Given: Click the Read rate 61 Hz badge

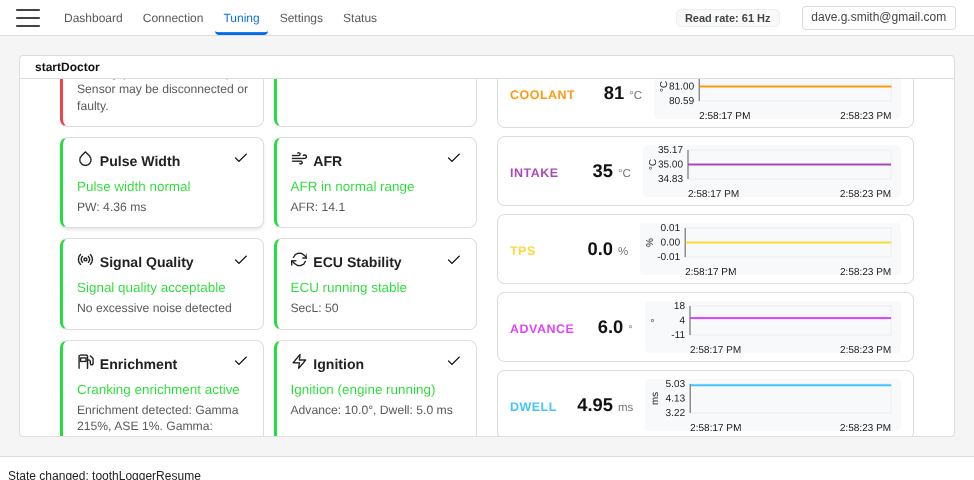Looking at the screenshot, I should (x=727, y=18).
